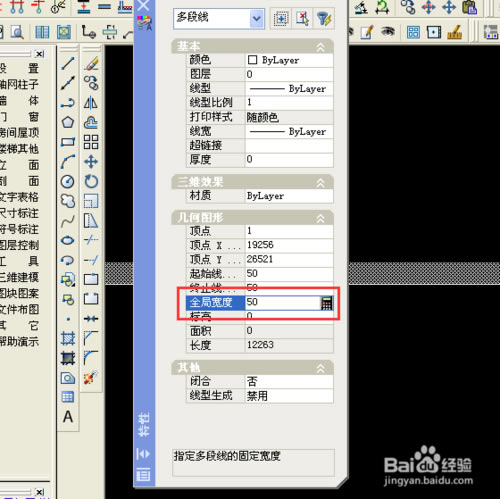
Task: Open calculator for 全局宽度 field
Action: [x=326, y=303]
